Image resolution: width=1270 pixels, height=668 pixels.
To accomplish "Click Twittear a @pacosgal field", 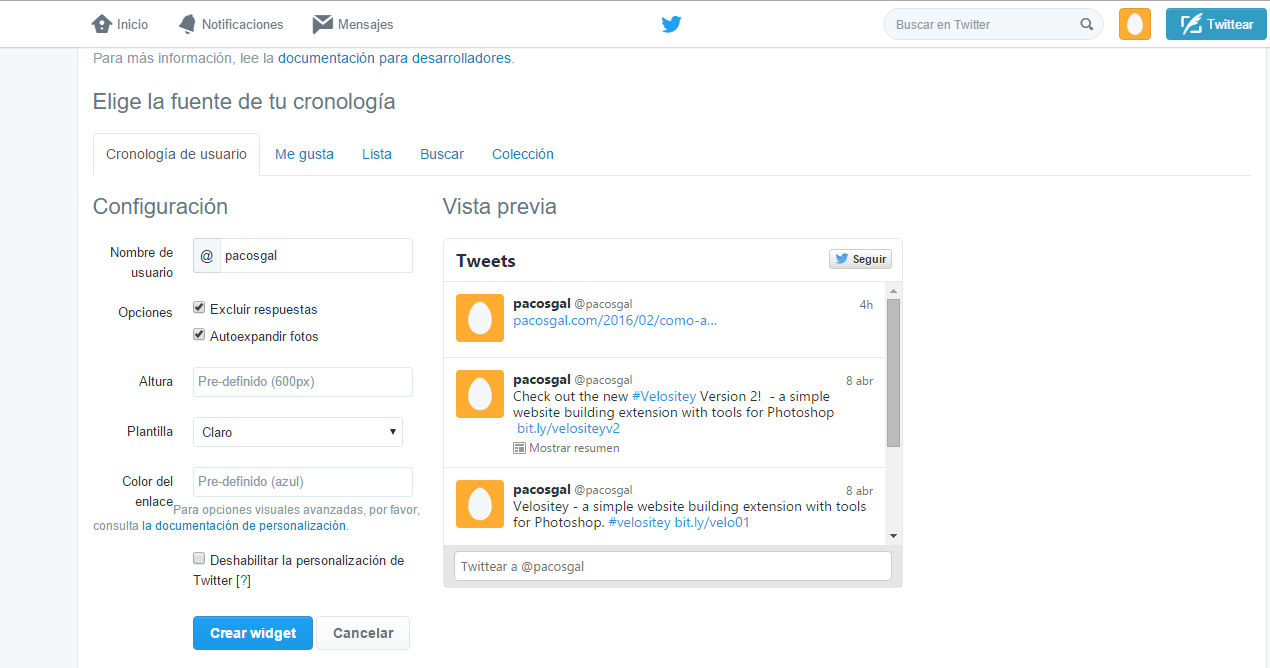I will click(672, 566).
